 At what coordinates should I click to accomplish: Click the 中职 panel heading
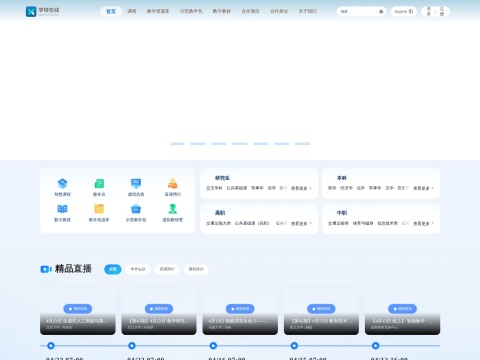(x=342, y=213)
